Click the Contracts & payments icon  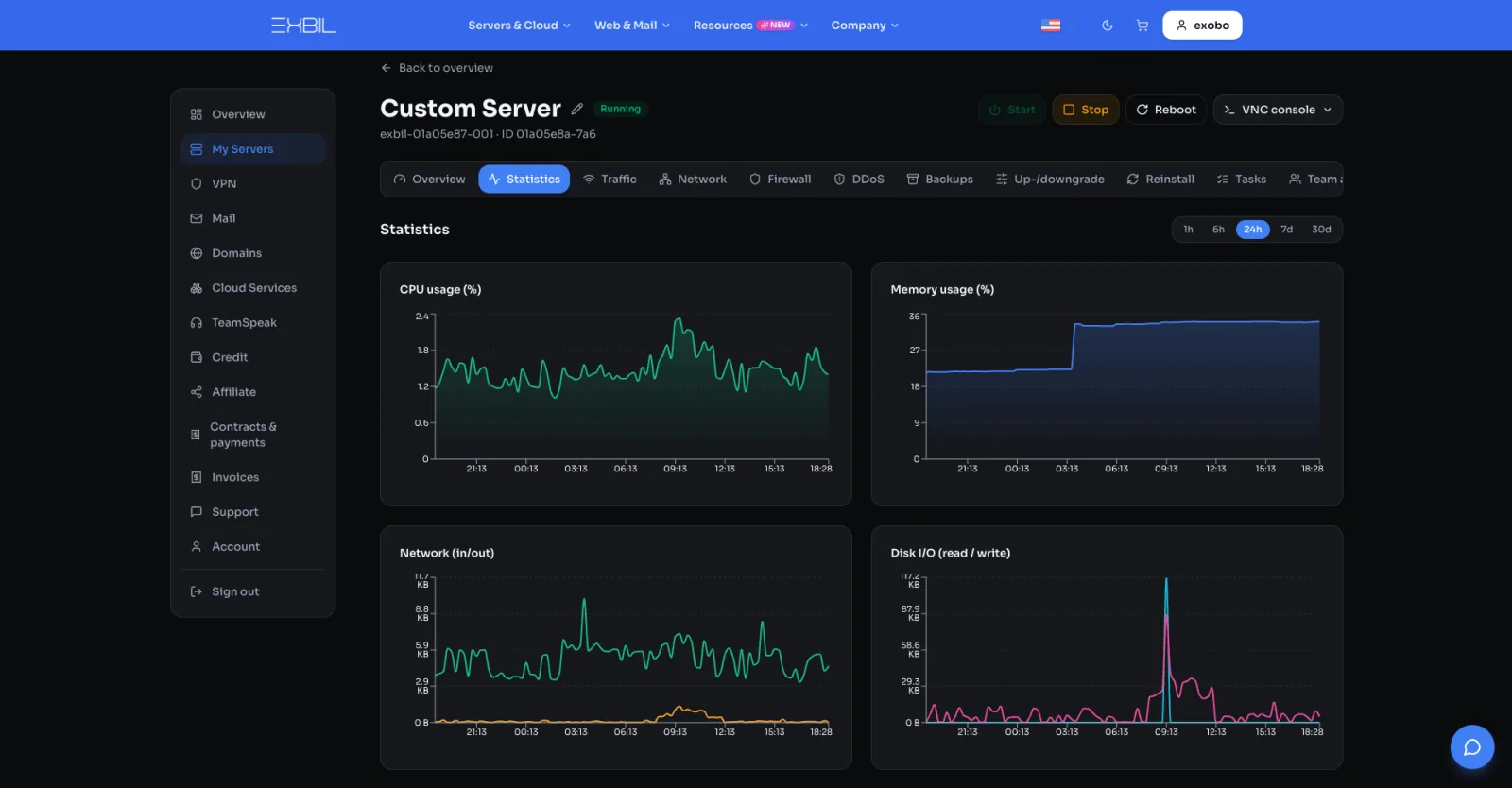(x=196, y=435)
